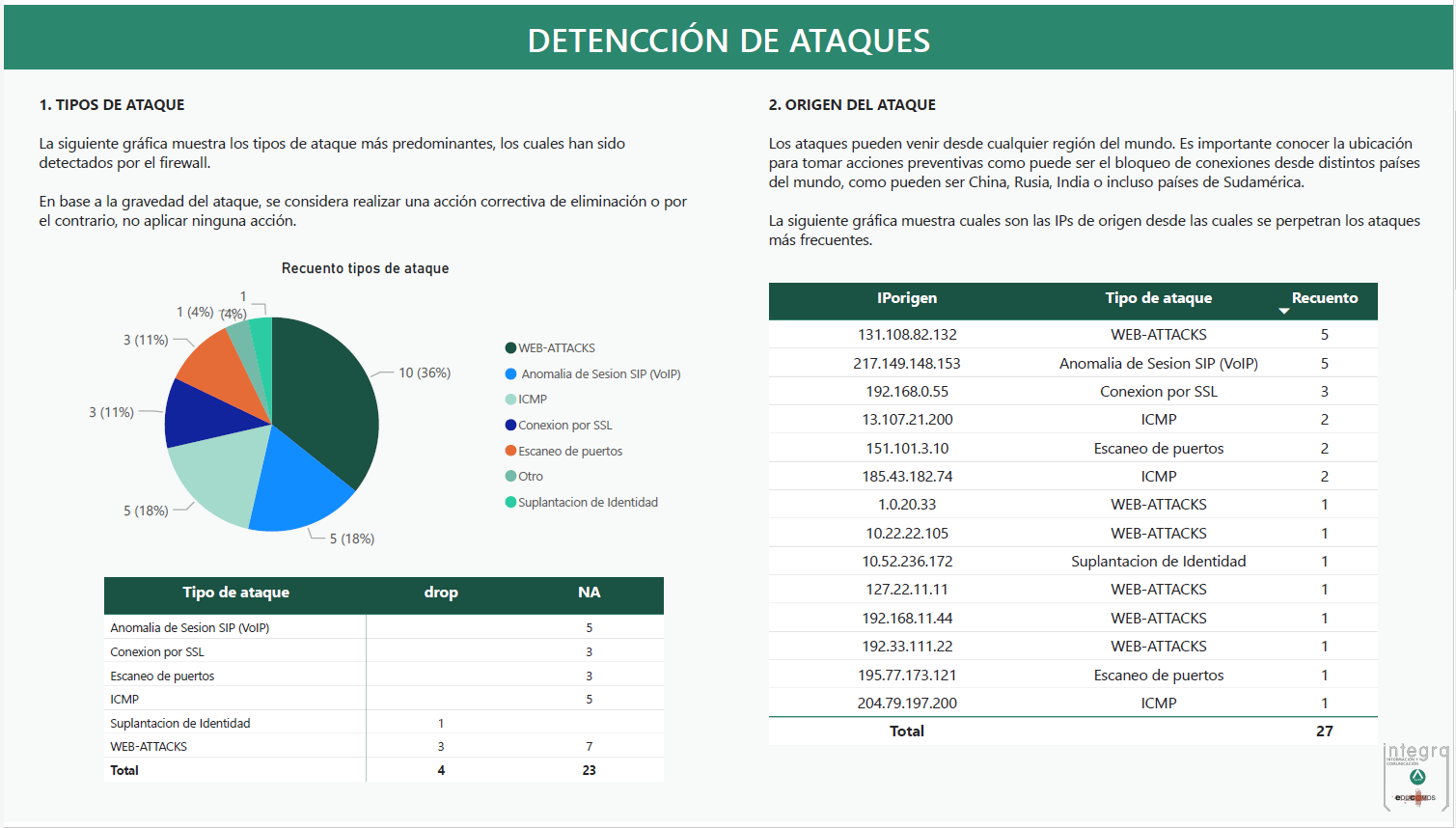1456x828 pixels.
Task: Select the Conexion por SSL legend marker
Action: (510, 426)
